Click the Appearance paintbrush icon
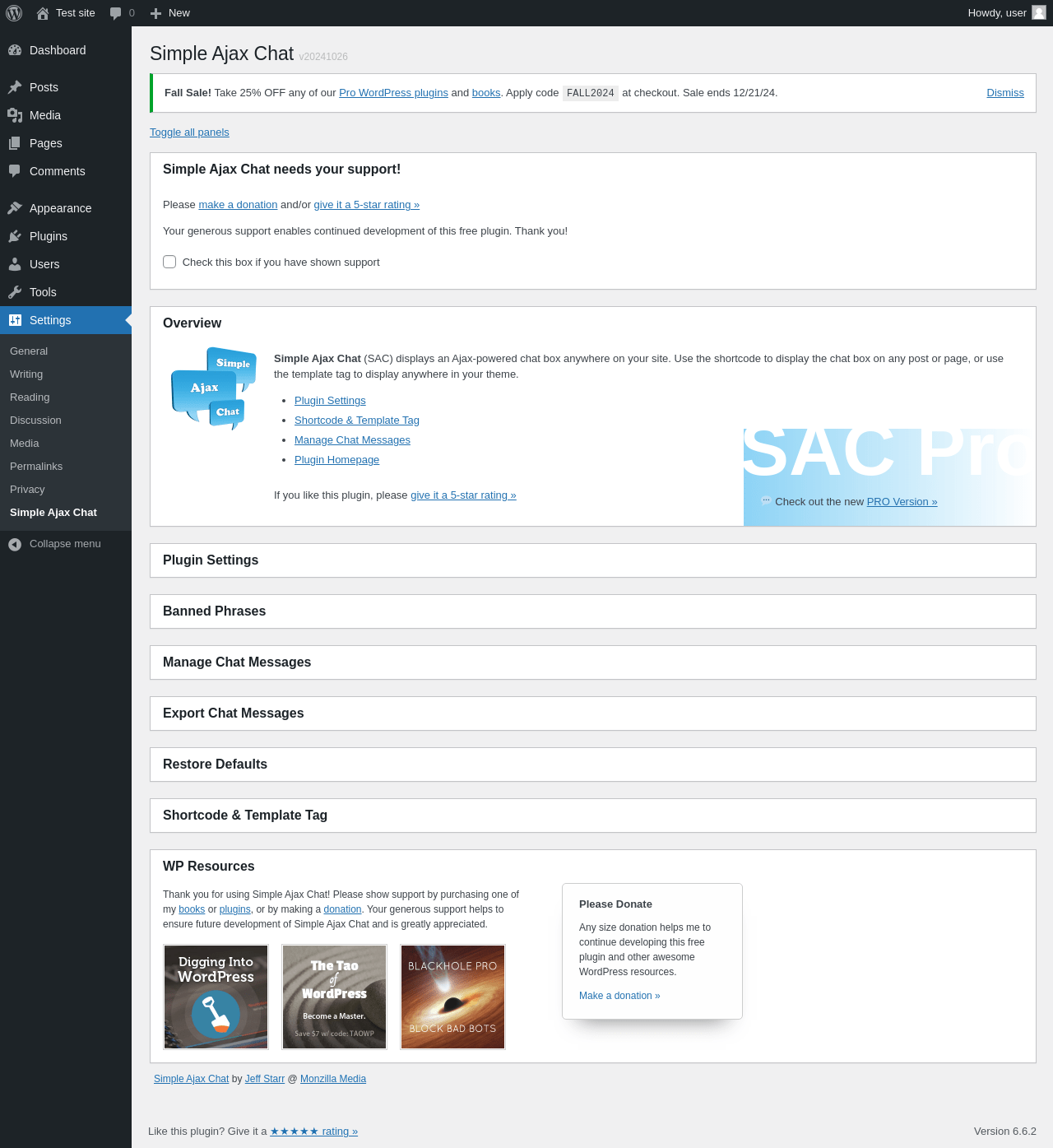This screenshot has width=1053, height=1148. (15, 208)
